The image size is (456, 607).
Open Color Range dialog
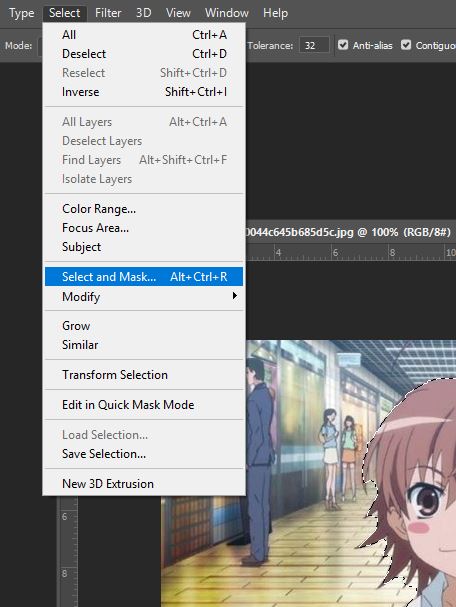(144, 209)
